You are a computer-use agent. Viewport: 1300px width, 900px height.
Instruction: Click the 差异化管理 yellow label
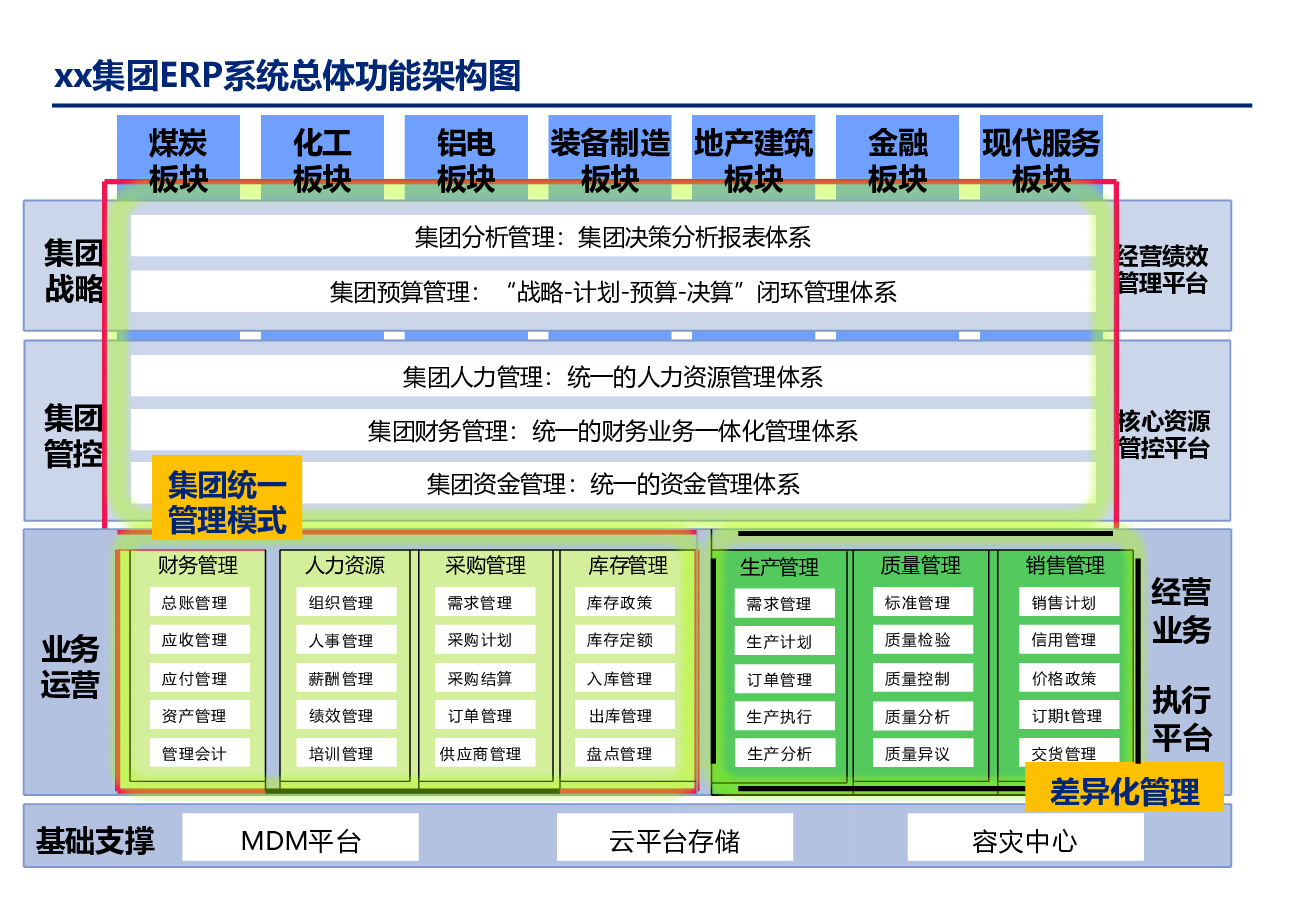(1124, 792)
